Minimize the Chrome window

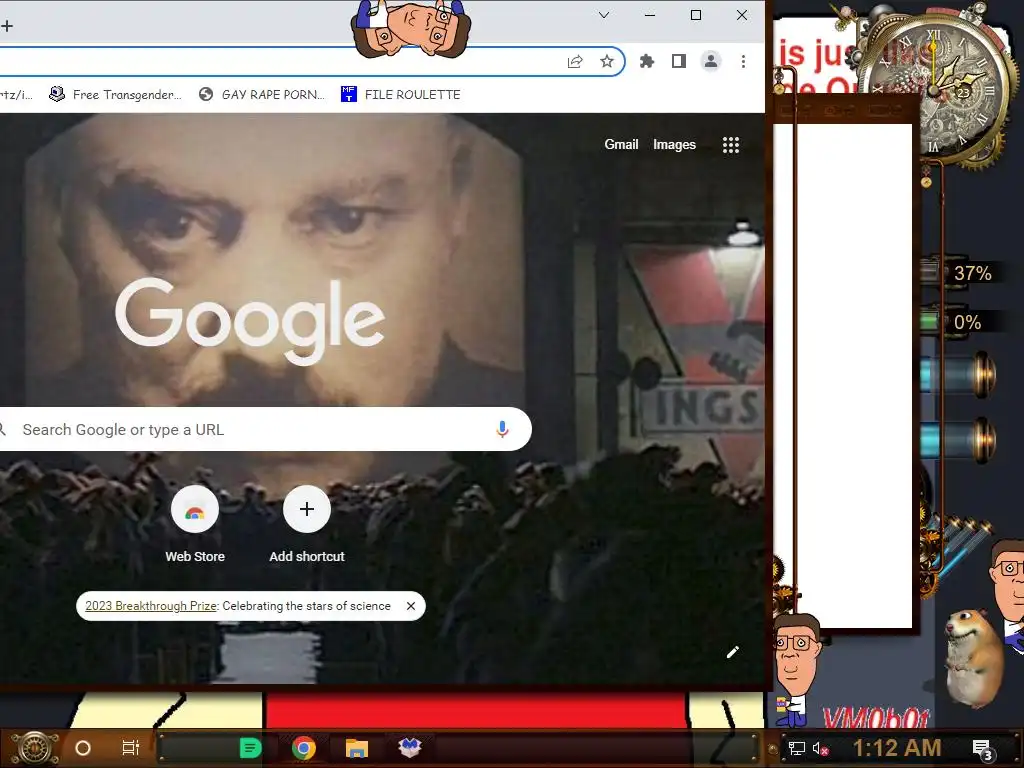(650, 15)
